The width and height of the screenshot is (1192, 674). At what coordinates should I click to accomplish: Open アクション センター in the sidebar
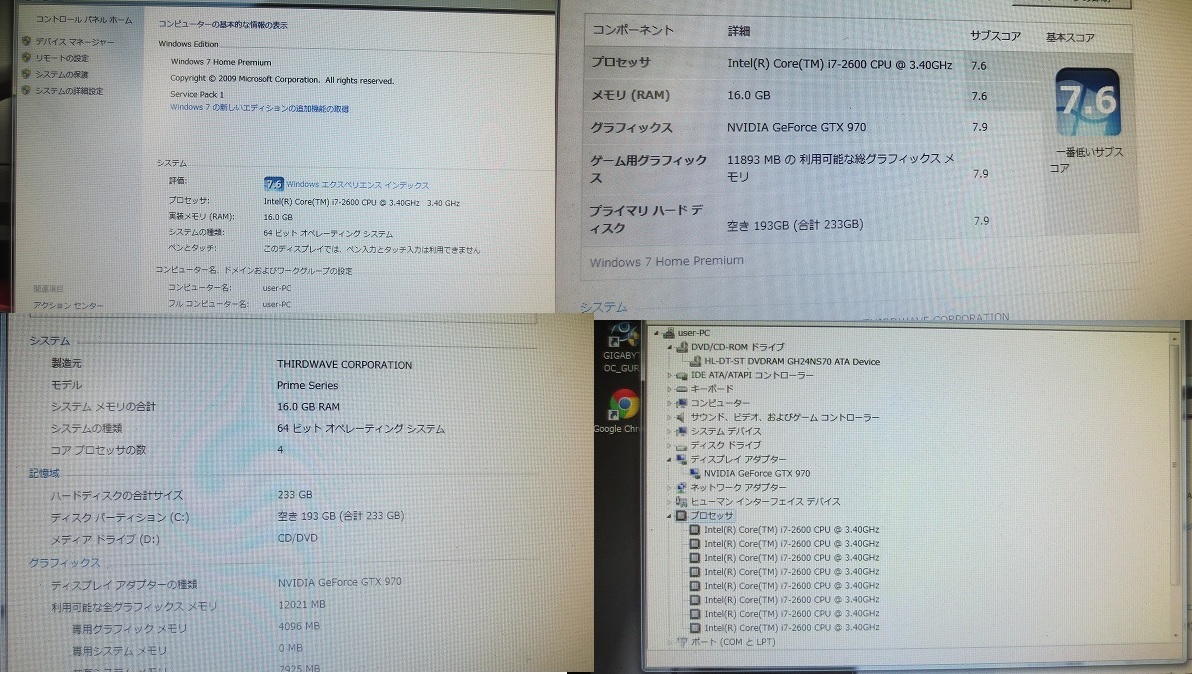point(68,305)
